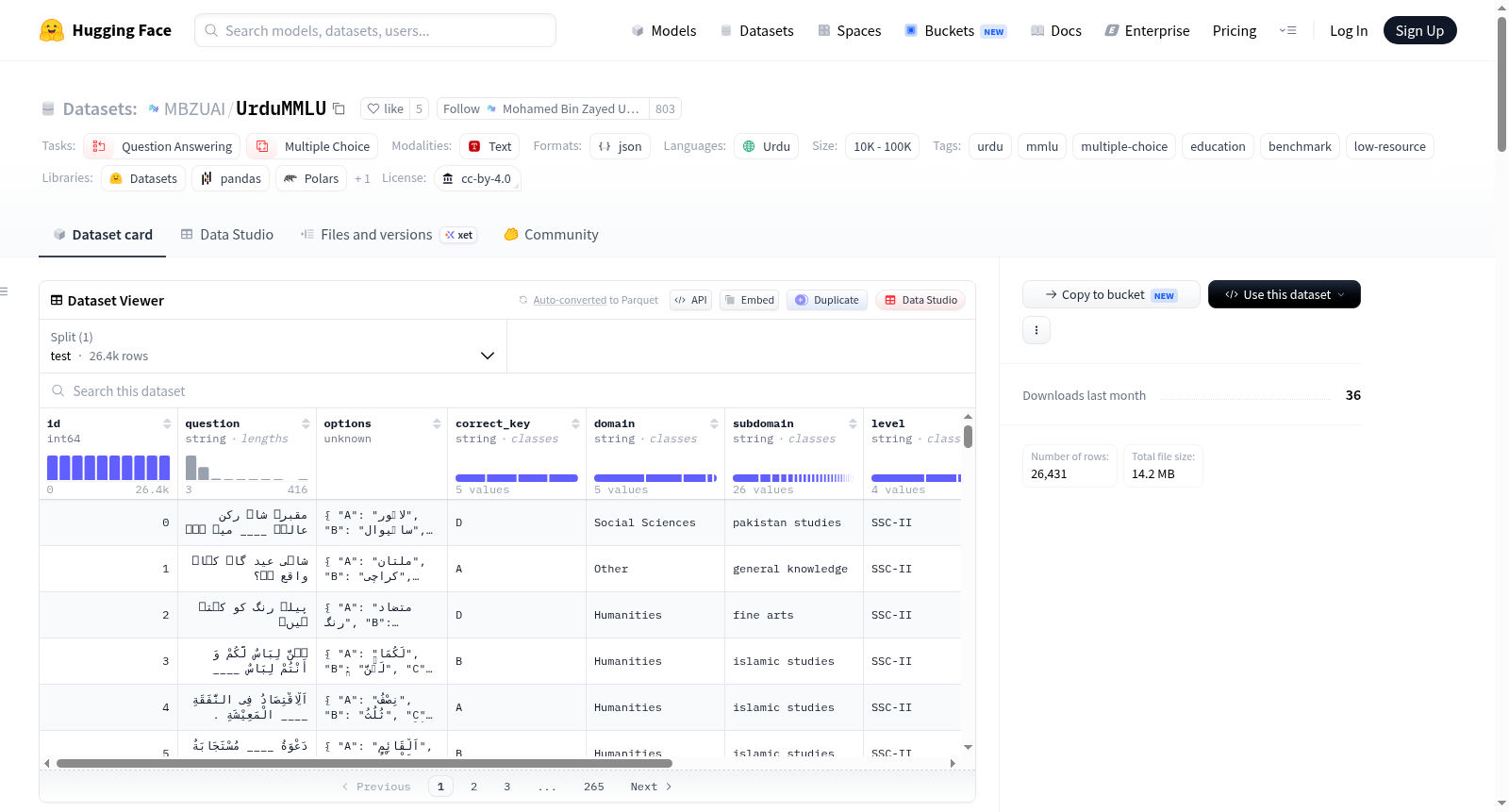Image resolution: width=1509 pixels, height=812 pixels.
Task: Click the table's horizontal scrollbar
Action: coord(364,763)
